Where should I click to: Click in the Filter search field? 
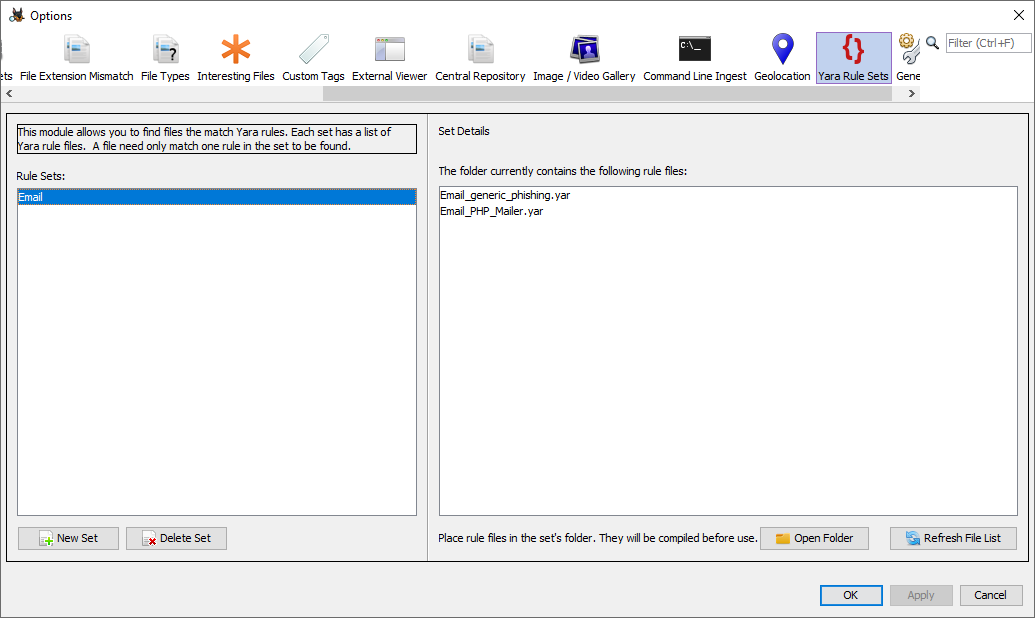click(x=988, y=43)
